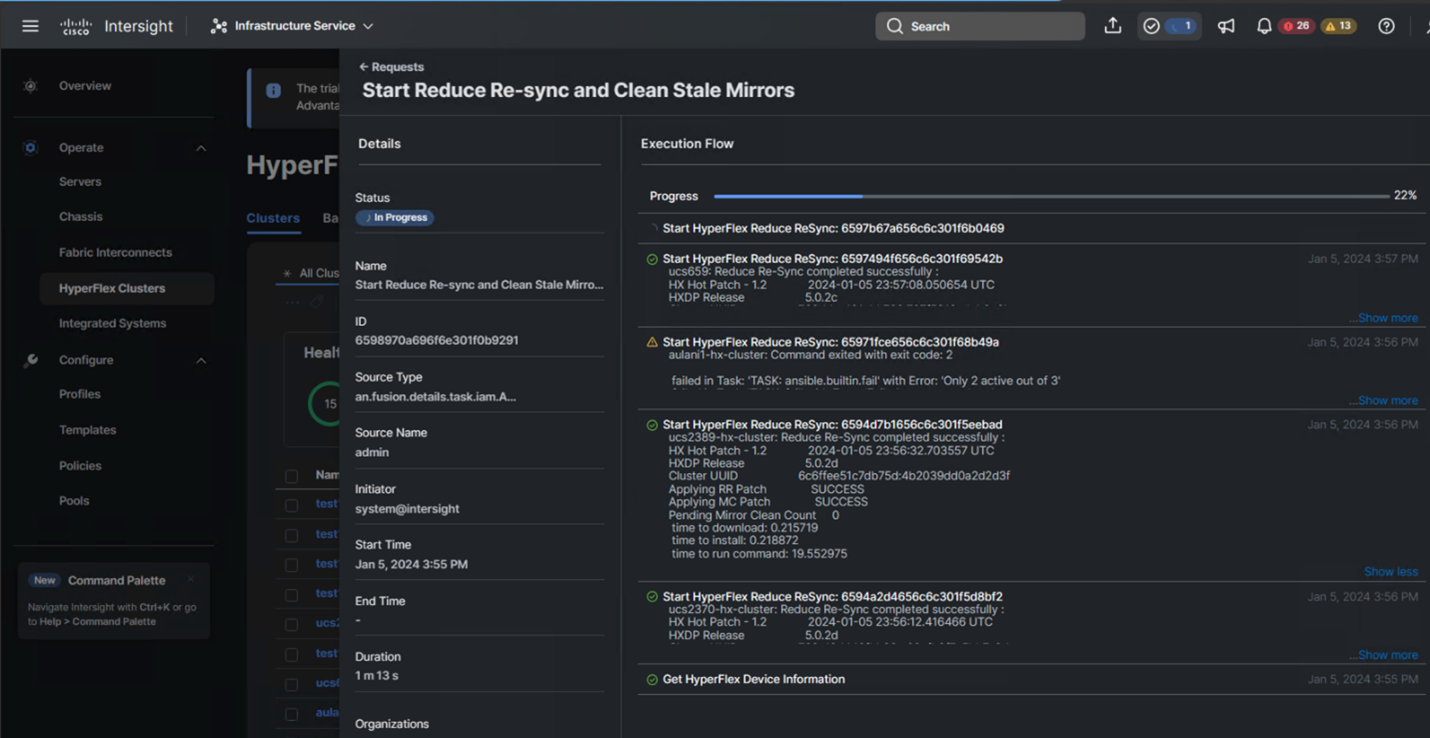Screen dimensions: 1430x738
Task: Click running spinner of task 6597b67a656c6c301f6b0469
Action: coord(653,229)
